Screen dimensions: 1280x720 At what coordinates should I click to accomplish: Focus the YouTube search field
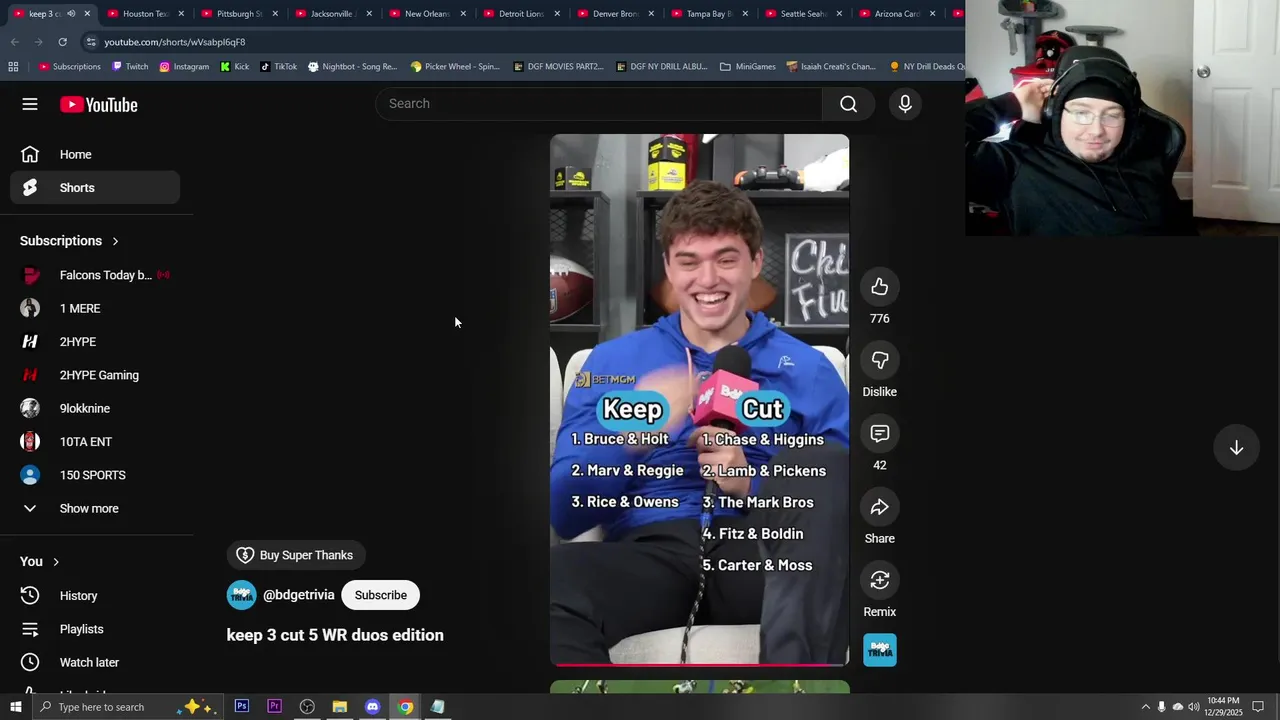[x=600, y=104]
